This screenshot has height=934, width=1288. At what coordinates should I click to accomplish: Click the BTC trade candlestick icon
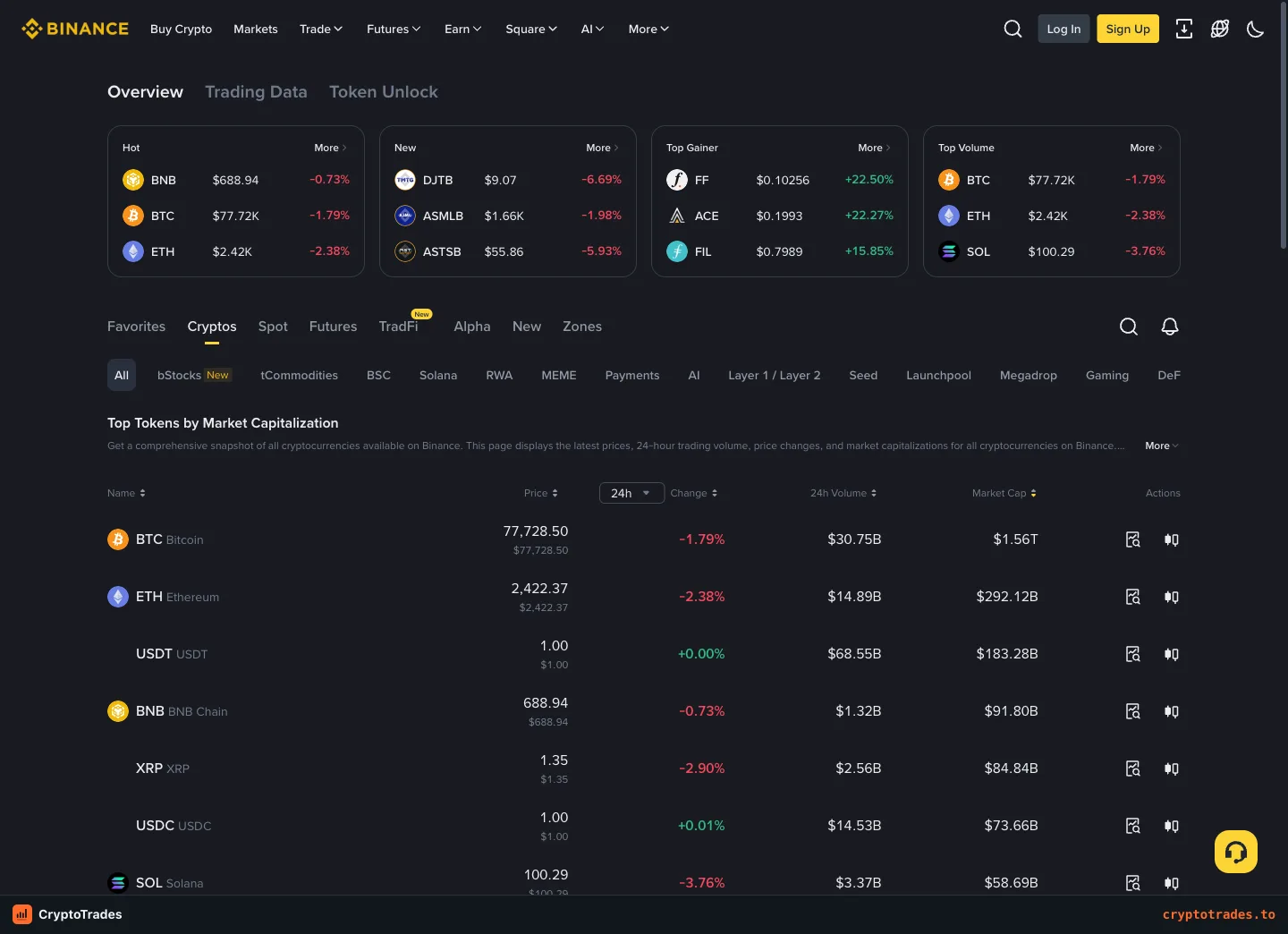1172,539
